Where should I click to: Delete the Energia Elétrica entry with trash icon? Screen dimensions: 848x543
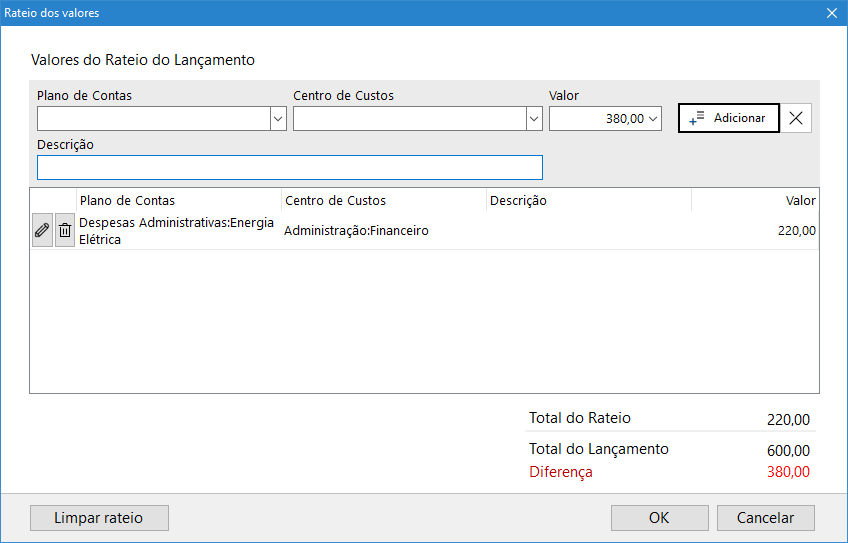tap(65, 230)
